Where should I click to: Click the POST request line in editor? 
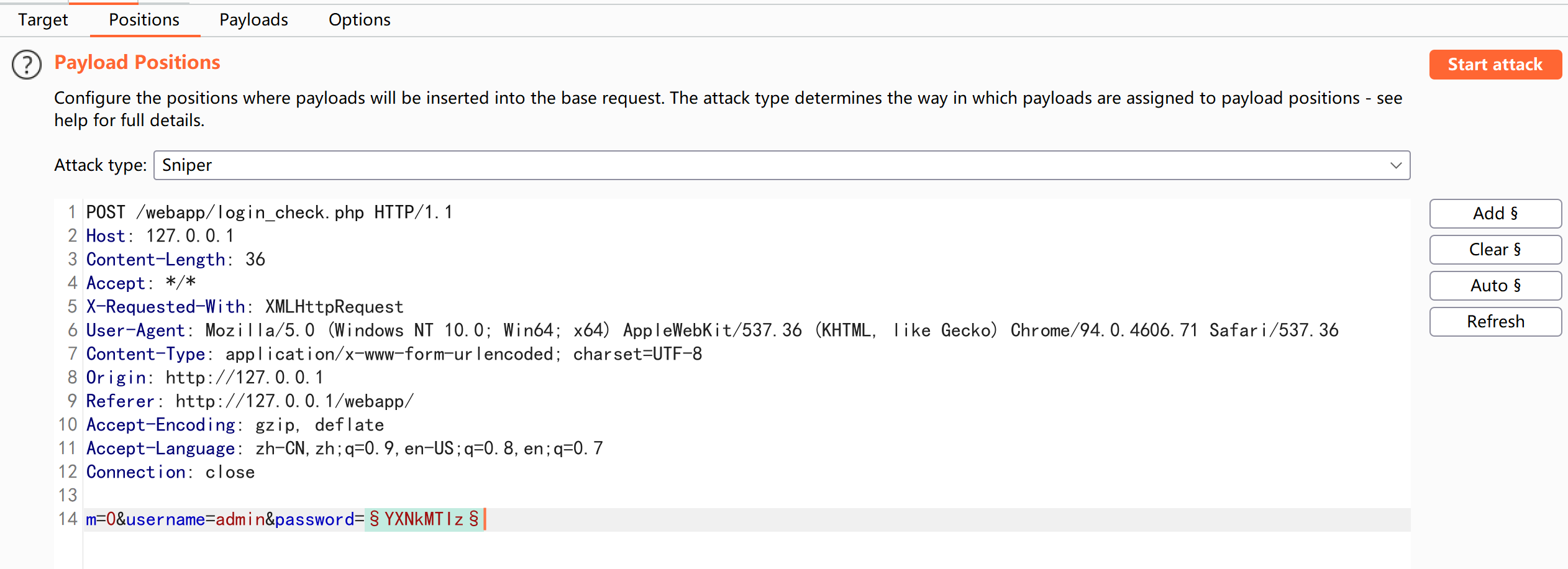coord(269,212)
